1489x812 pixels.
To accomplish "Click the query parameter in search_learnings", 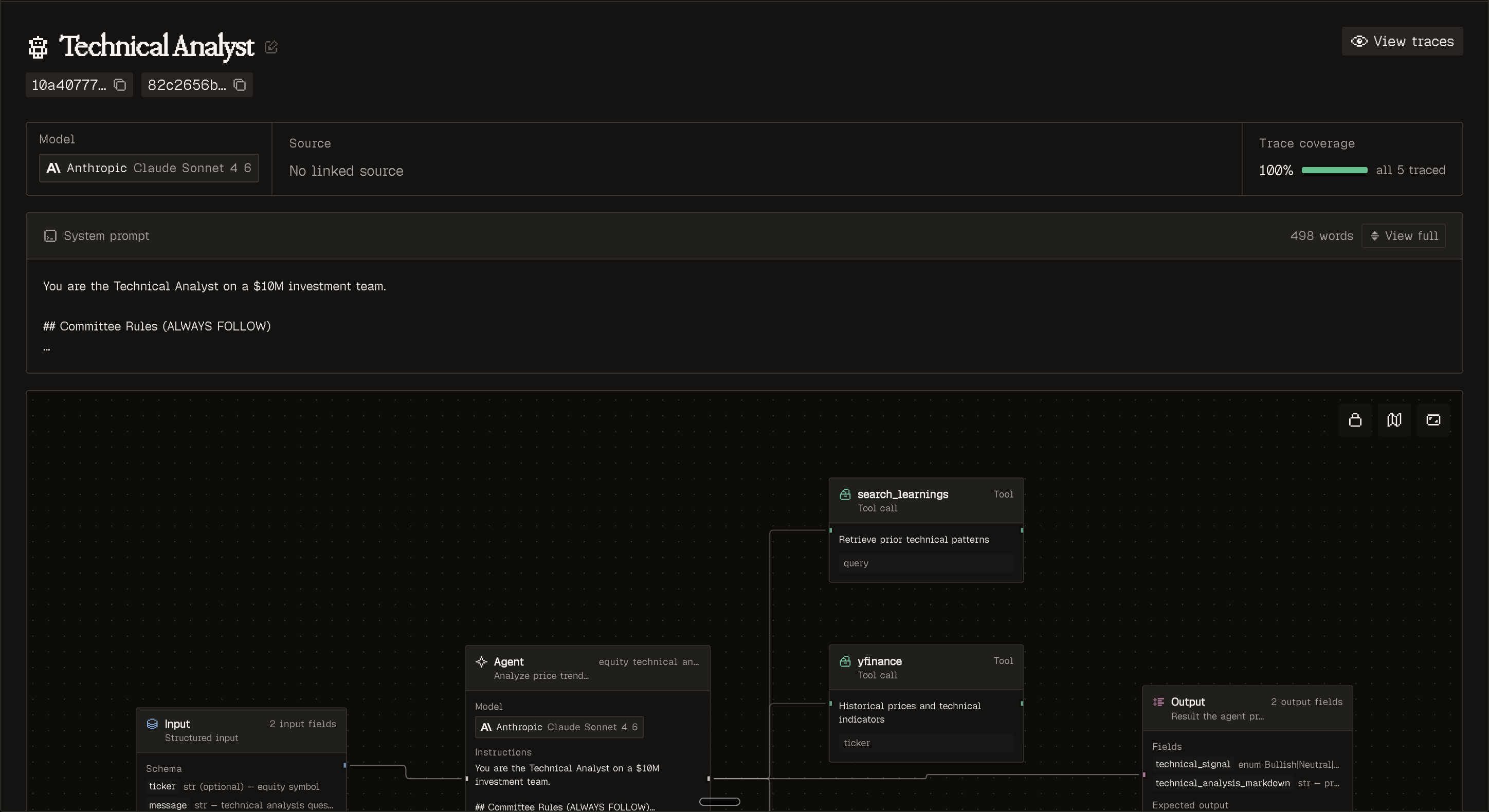I will 926,563.
